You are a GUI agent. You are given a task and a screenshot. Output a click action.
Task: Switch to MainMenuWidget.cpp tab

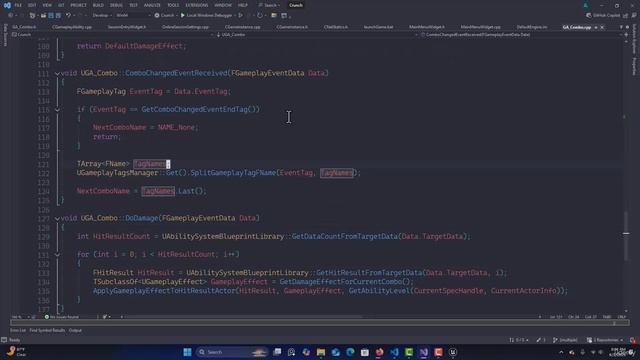(x=480, y=27)
